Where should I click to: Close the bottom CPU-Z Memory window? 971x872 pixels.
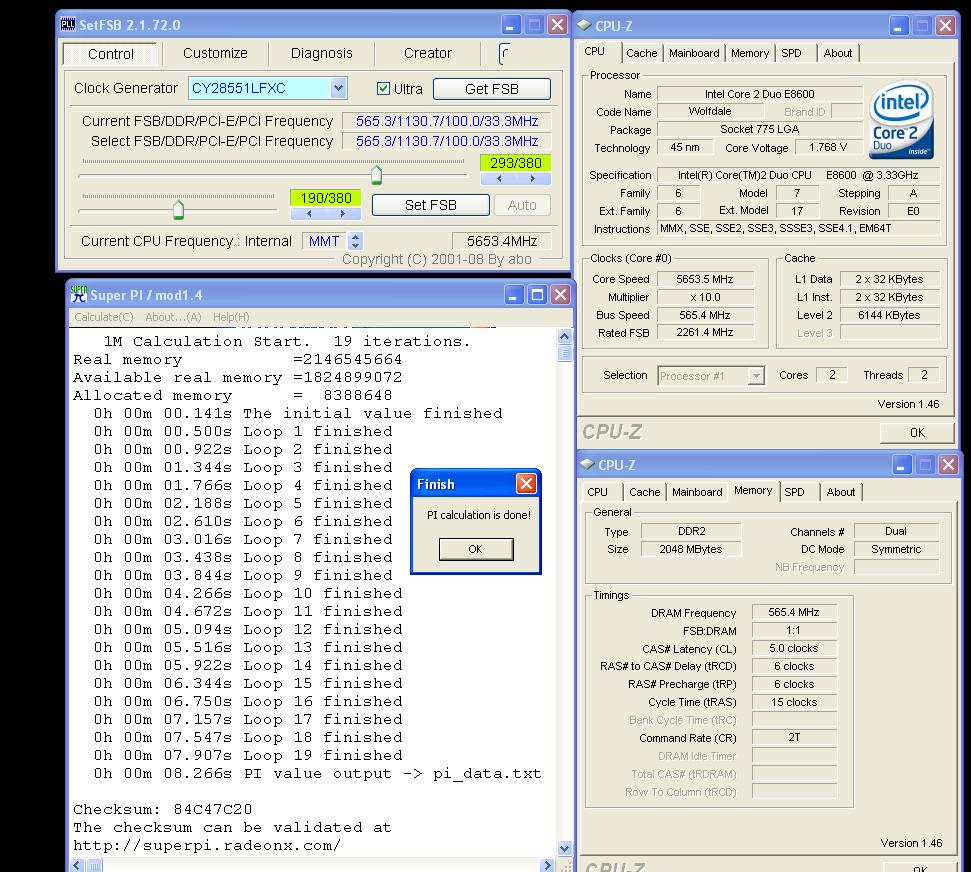pos(948,464)
